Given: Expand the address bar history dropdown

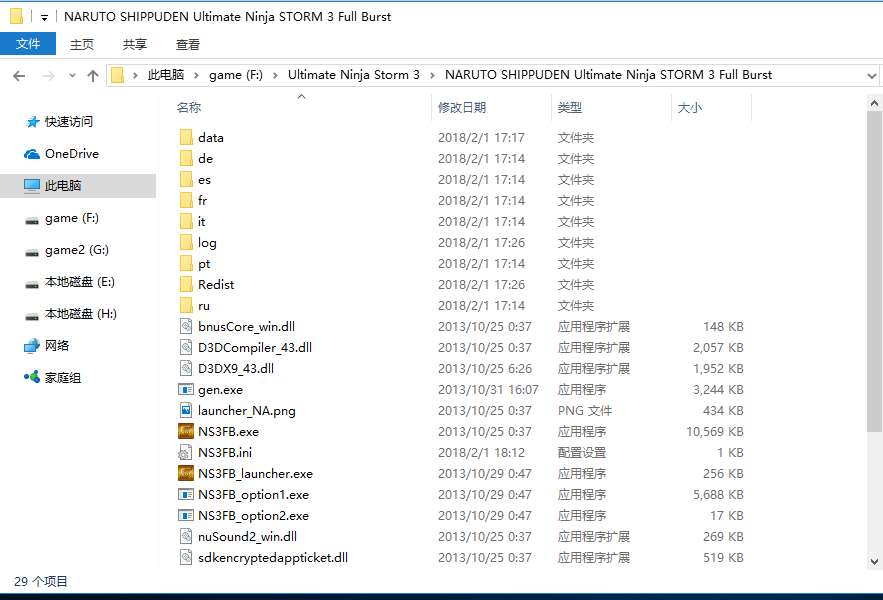Looking at the screenshot, I should pyautogui.click(x=871, y=75).
